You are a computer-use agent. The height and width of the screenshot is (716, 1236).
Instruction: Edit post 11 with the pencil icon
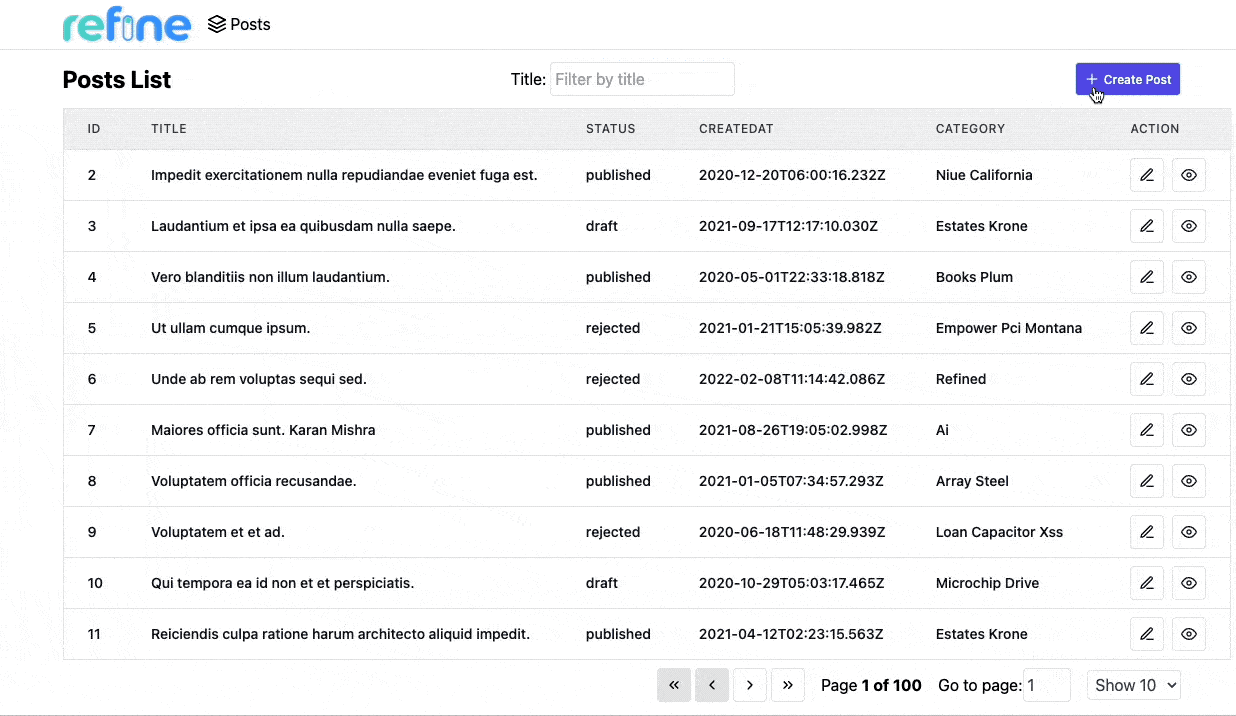point(1147,634)
